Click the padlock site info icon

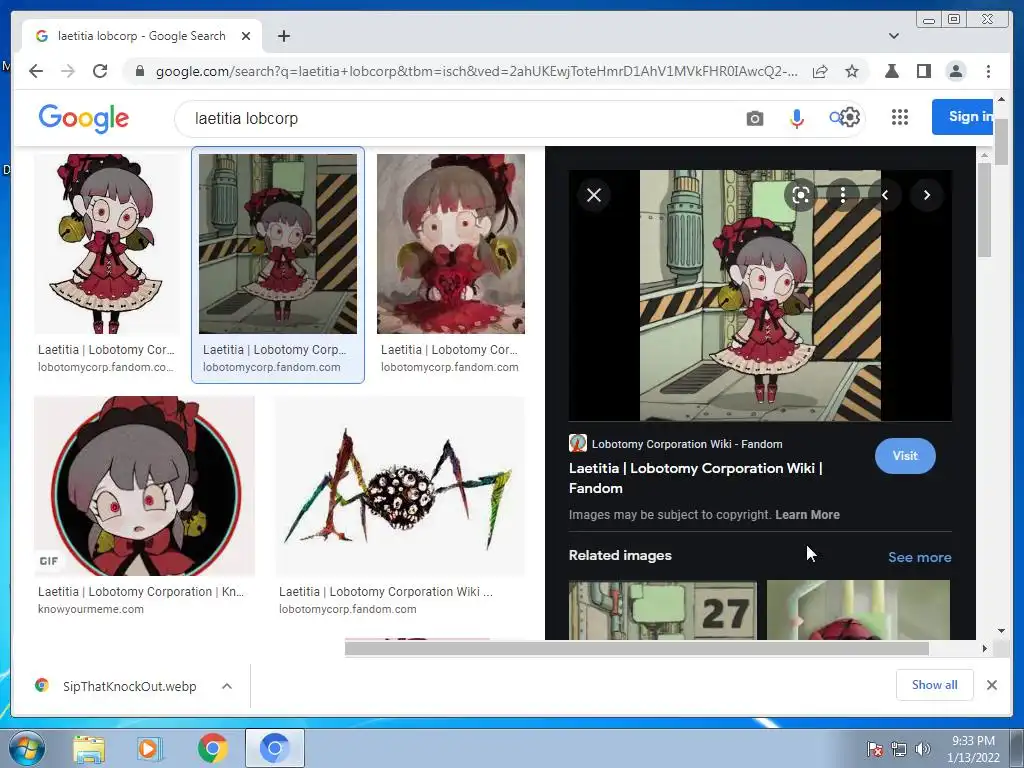[139, 71]
